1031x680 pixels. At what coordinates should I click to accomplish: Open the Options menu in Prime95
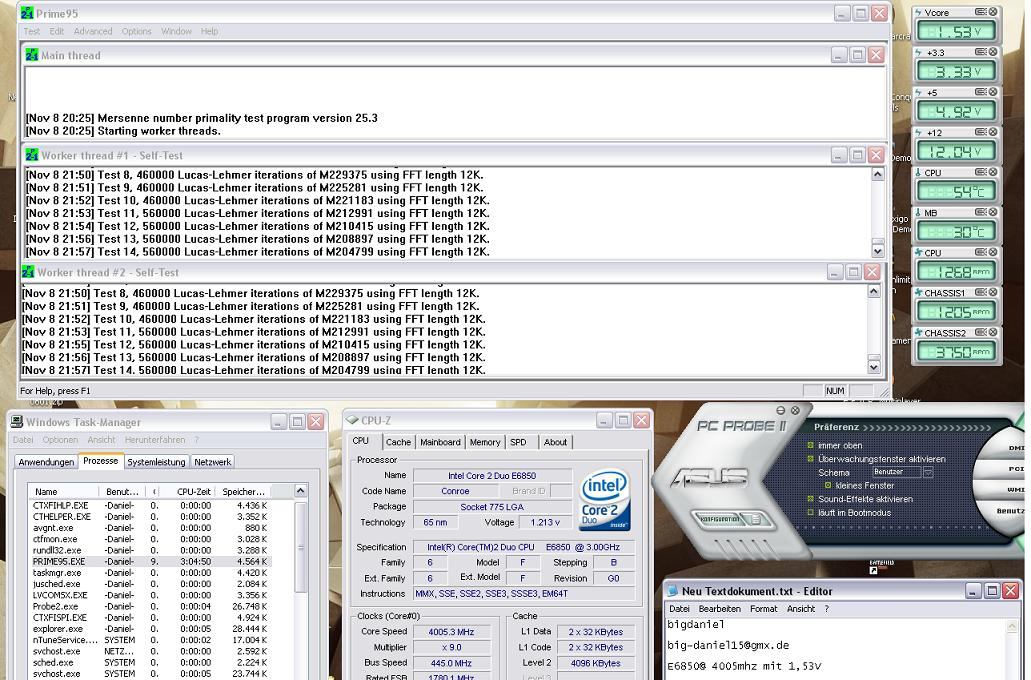coord(136,31)
